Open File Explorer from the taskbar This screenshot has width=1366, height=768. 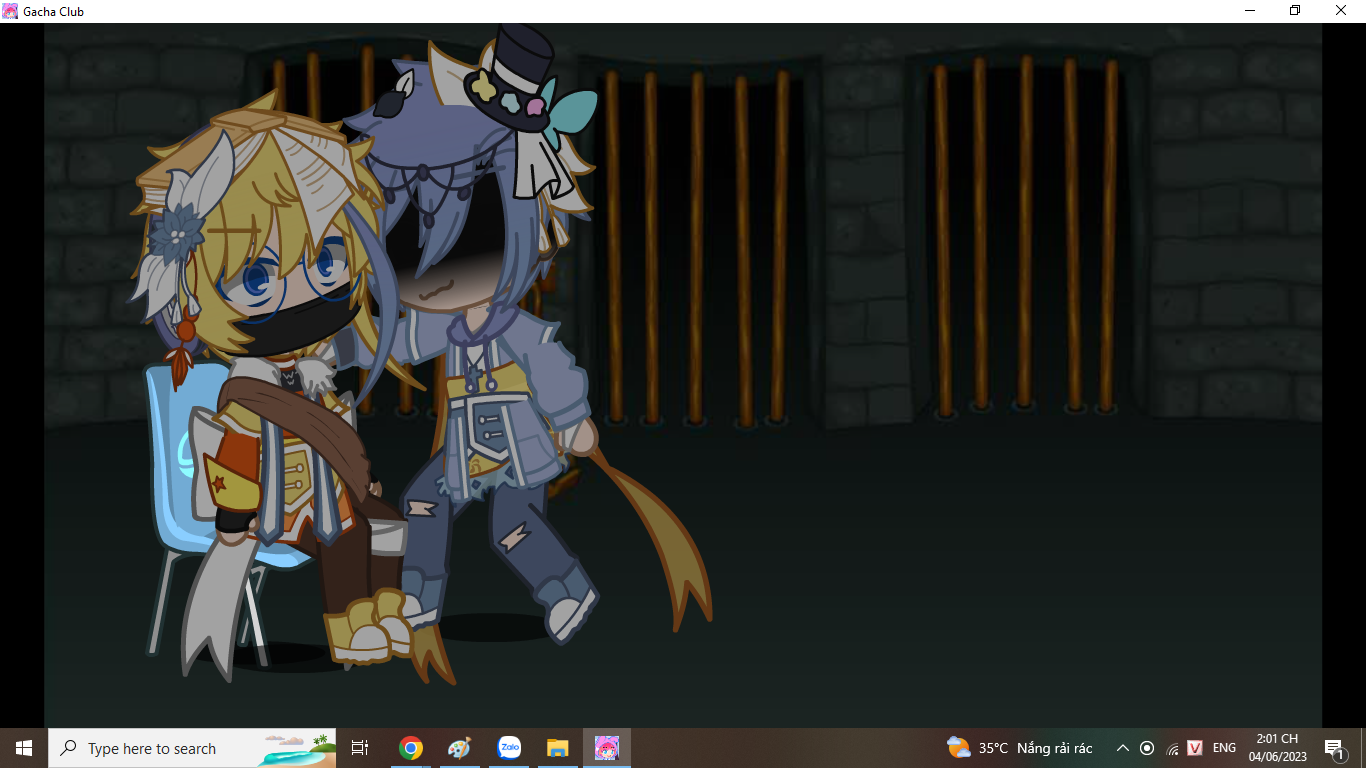558,748
